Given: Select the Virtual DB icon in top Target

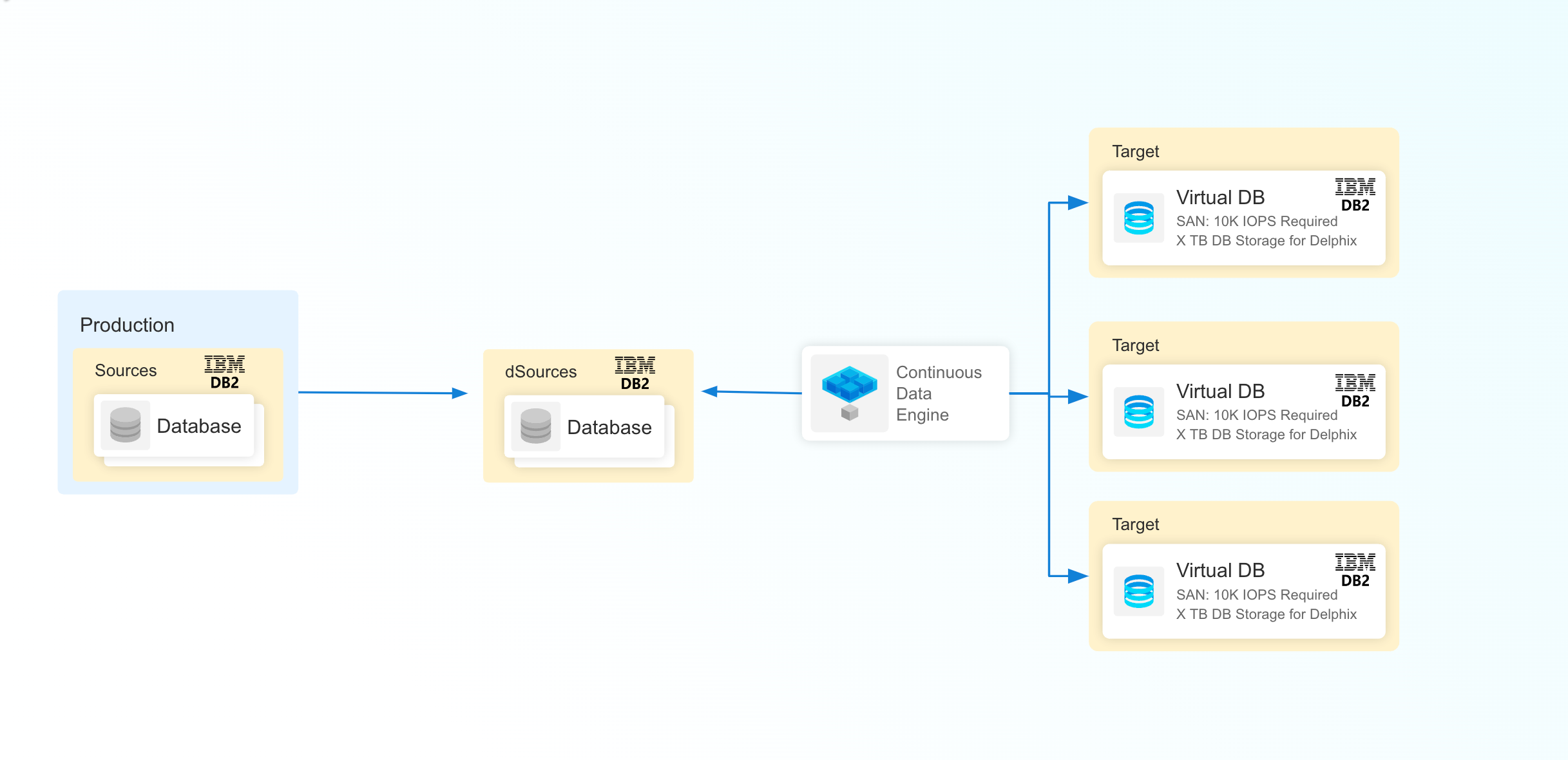Looking at the screenshot, I should pos(1138,218).
